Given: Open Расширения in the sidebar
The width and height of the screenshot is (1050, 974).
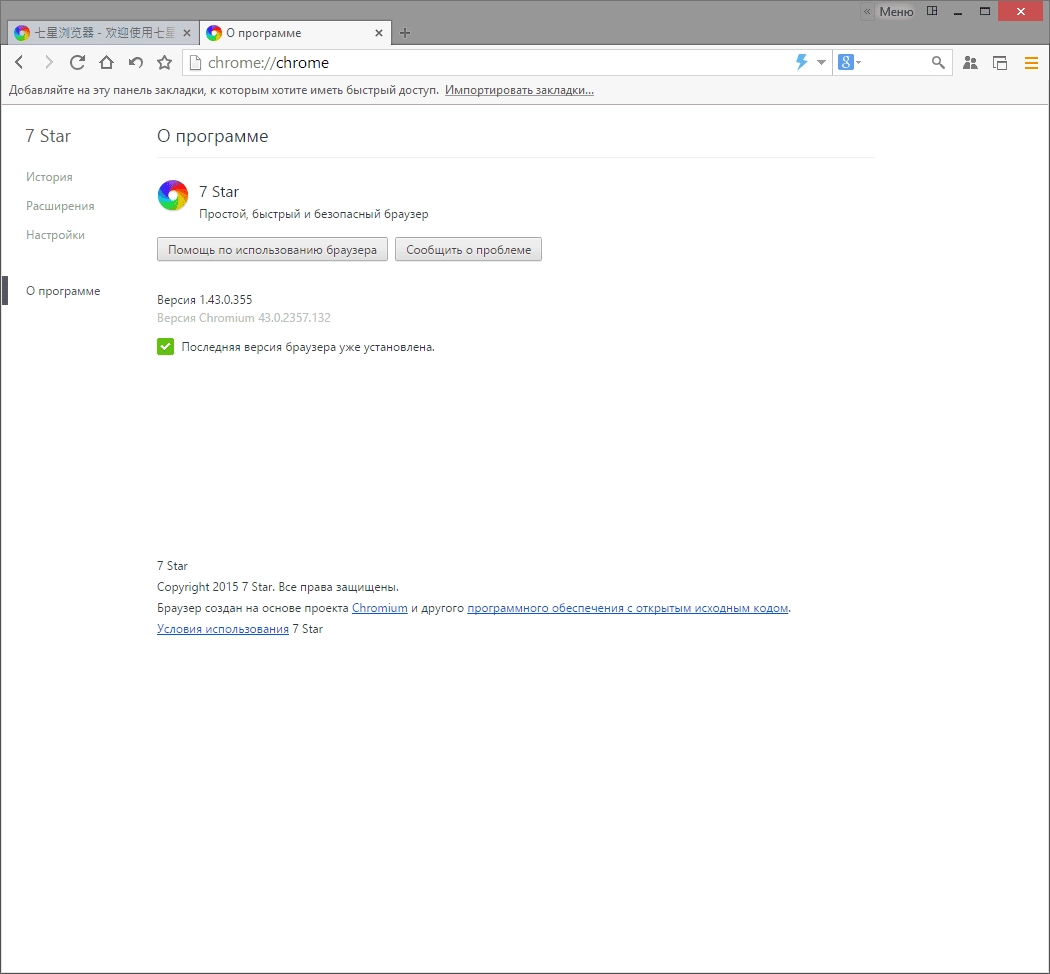Looking at the screenshot, I should [x=60, y=206].
